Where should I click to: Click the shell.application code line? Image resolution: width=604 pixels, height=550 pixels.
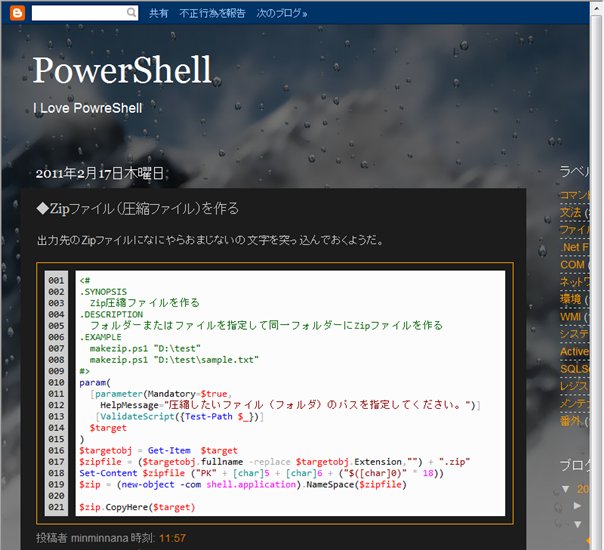coord(243,485)
